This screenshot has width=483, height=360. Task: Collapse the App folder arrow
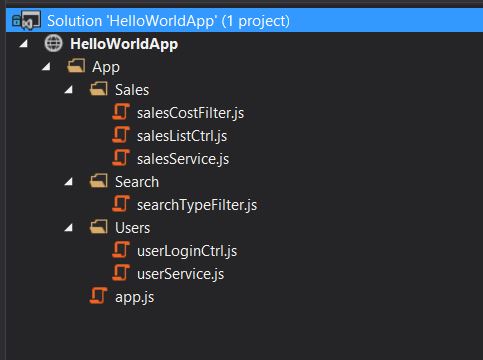point(46,67)
